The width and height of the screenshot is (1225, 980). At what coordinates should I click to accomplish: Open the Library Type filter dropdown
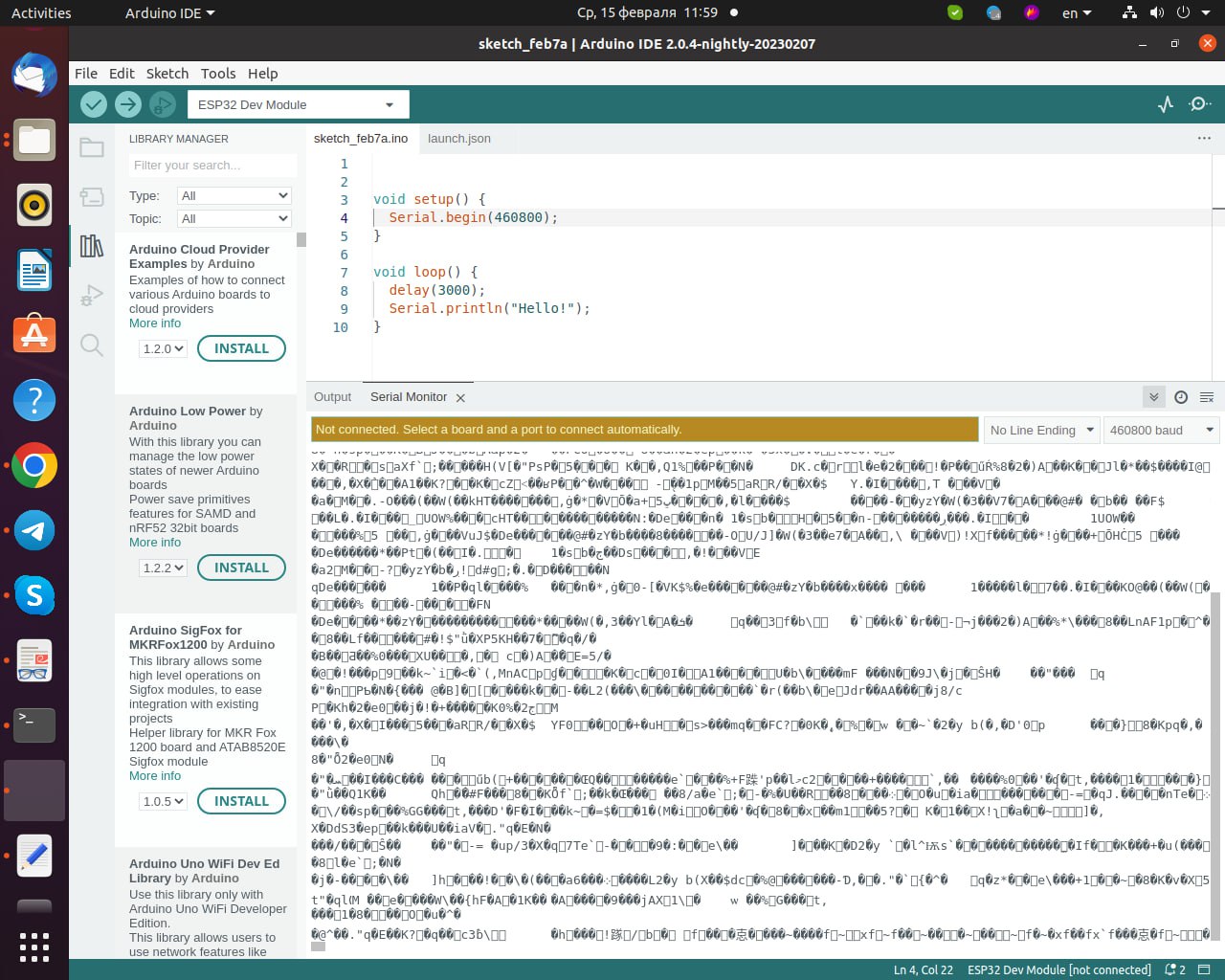point(234,195)
